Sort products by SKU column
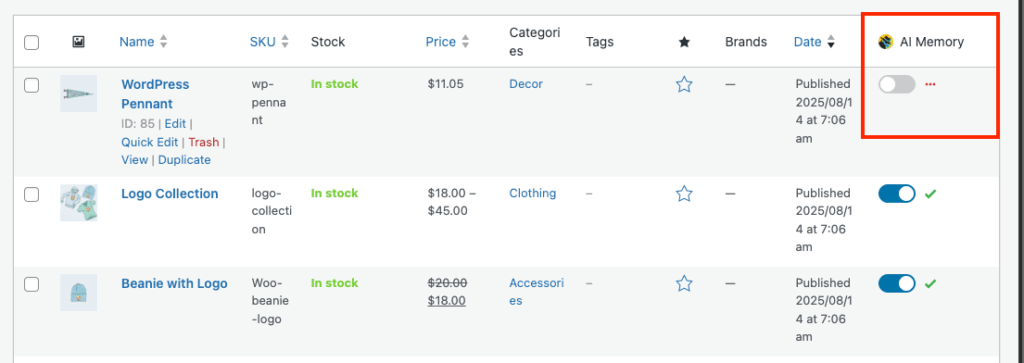 269,42
